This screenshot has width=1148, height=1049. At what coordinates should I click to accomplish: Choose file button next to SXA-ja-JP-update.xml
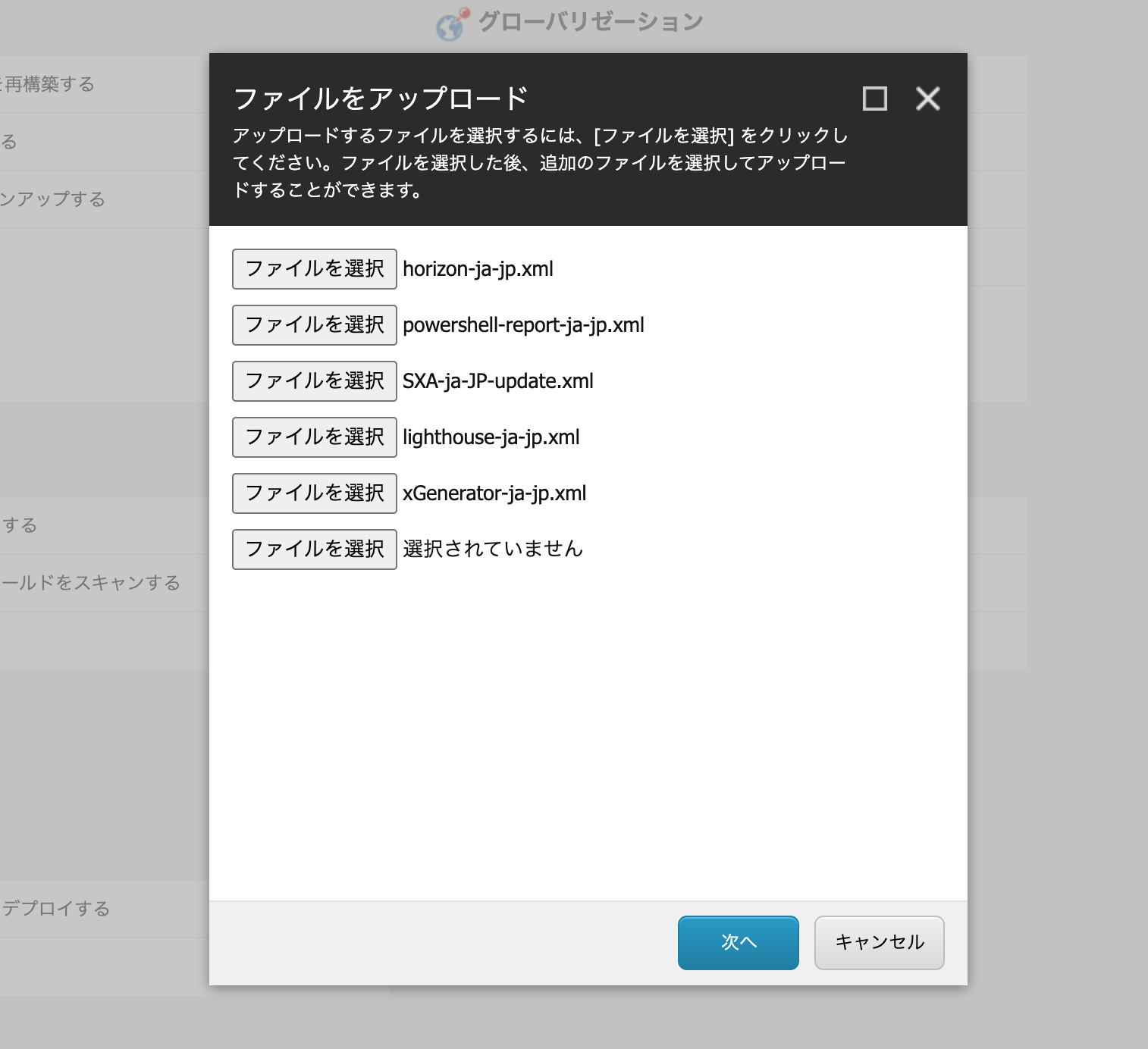(315, 381)
